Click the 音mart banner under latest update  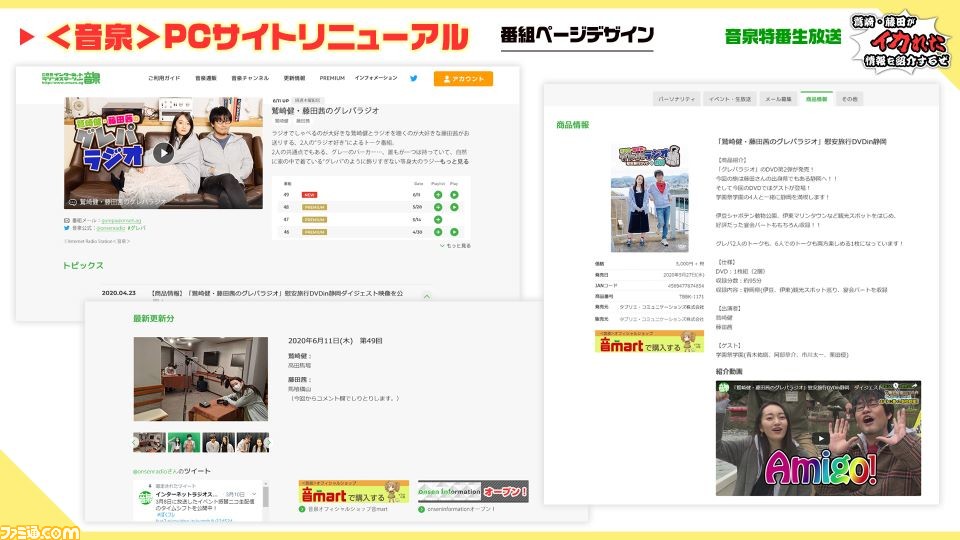(x=354, y=492)
